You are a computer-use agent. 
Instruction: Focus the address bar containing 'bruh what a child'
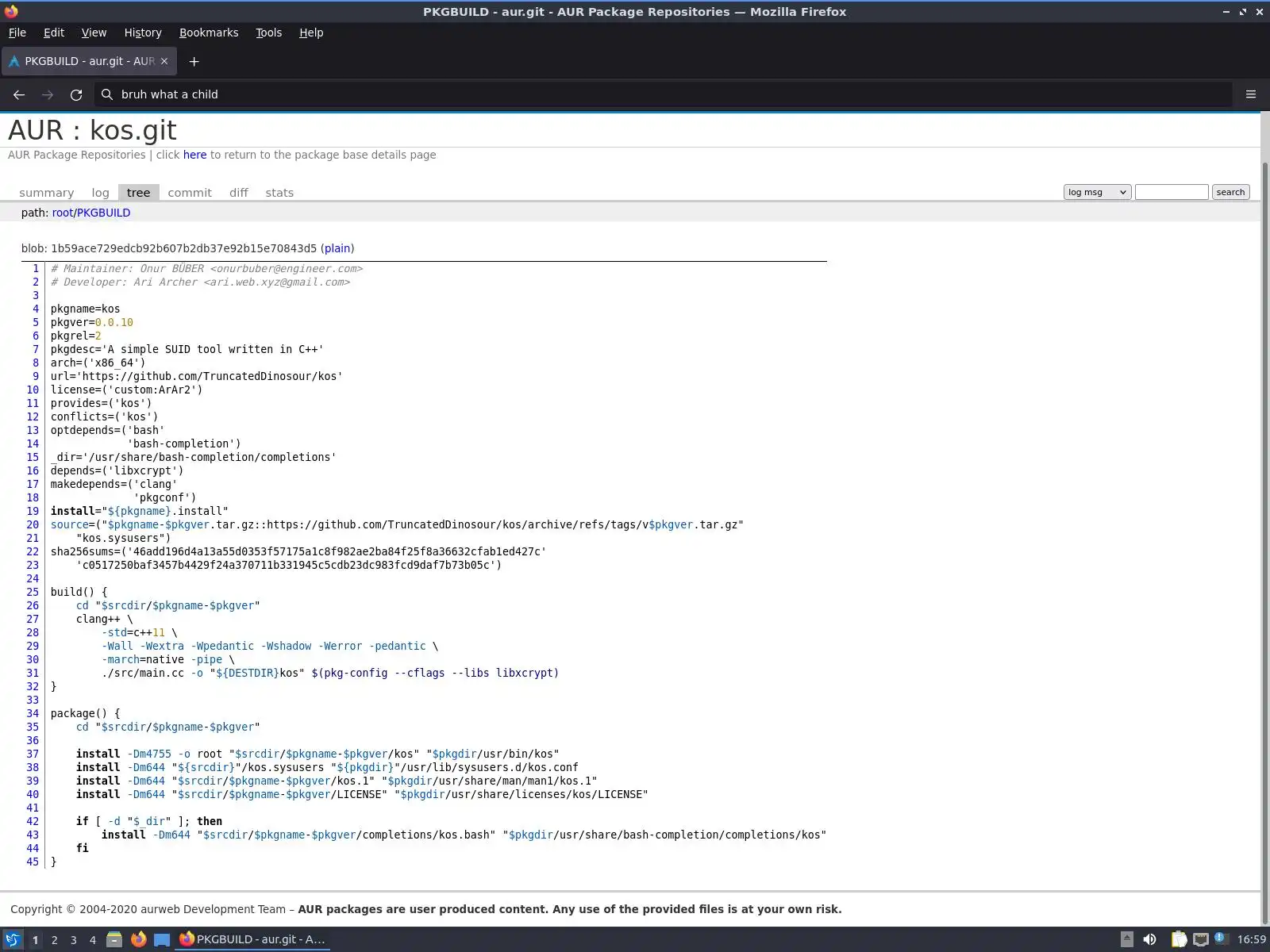click(663, 94)
